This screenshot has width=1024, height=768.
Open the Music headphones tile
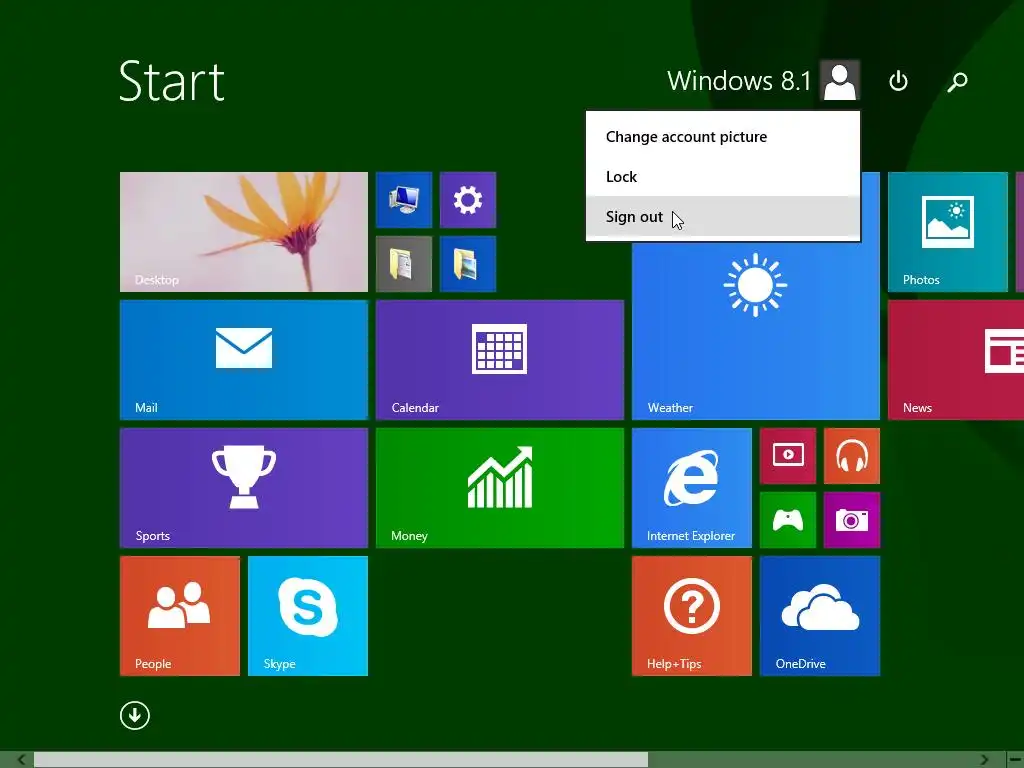coord(852,456)
